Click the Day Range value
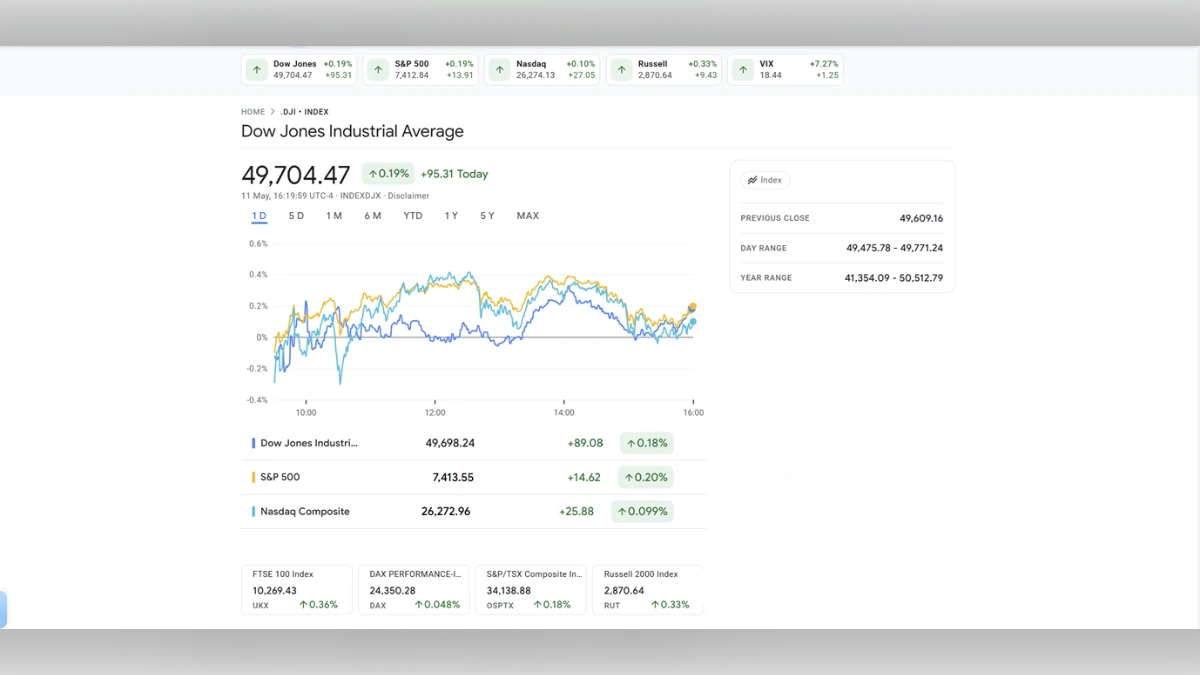The image size is (1200, 675). coord(894,248)
